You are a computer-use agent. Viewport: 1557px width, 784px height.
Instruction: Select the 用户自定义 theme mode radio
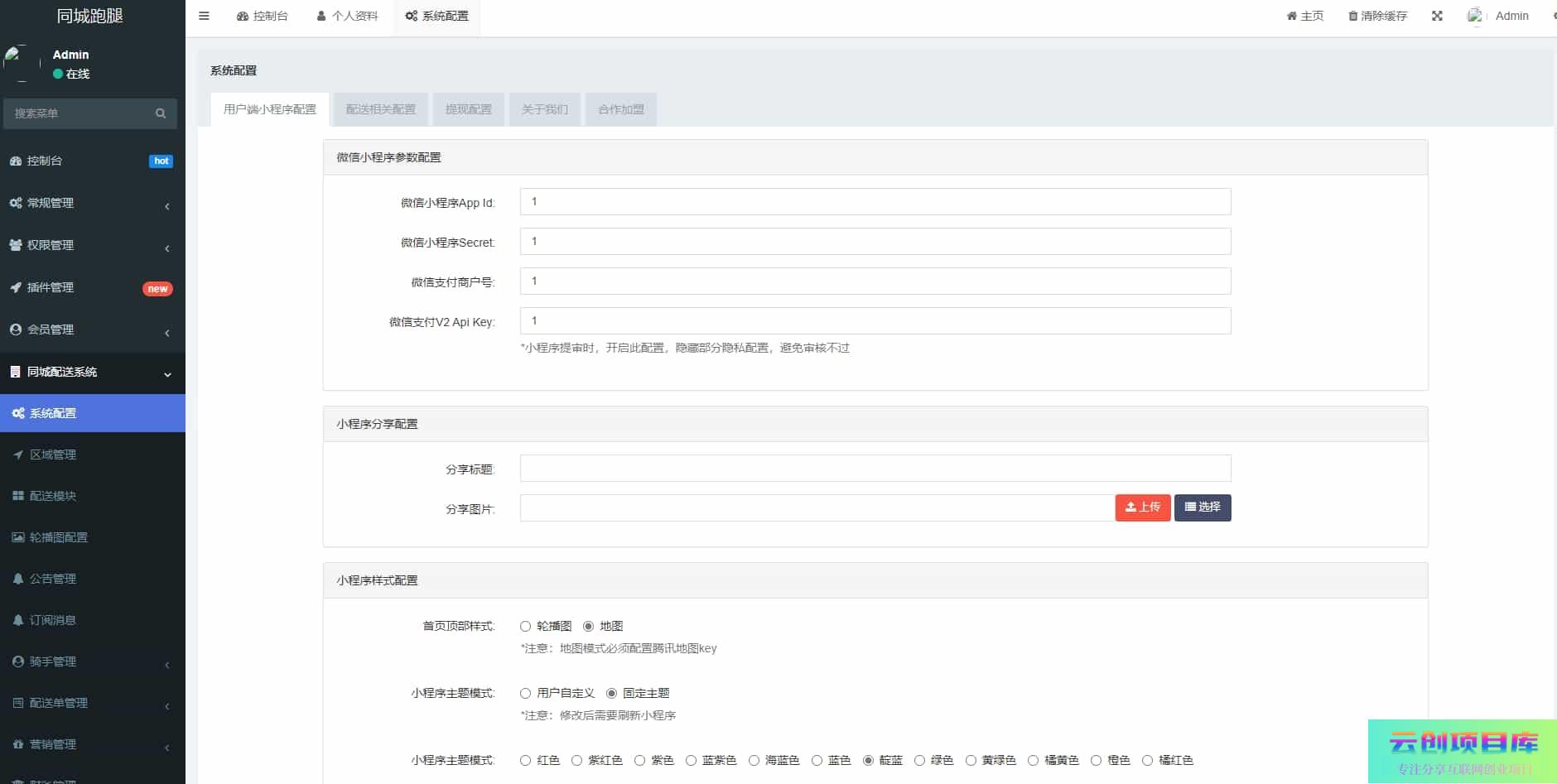click(x=525, y=694)
